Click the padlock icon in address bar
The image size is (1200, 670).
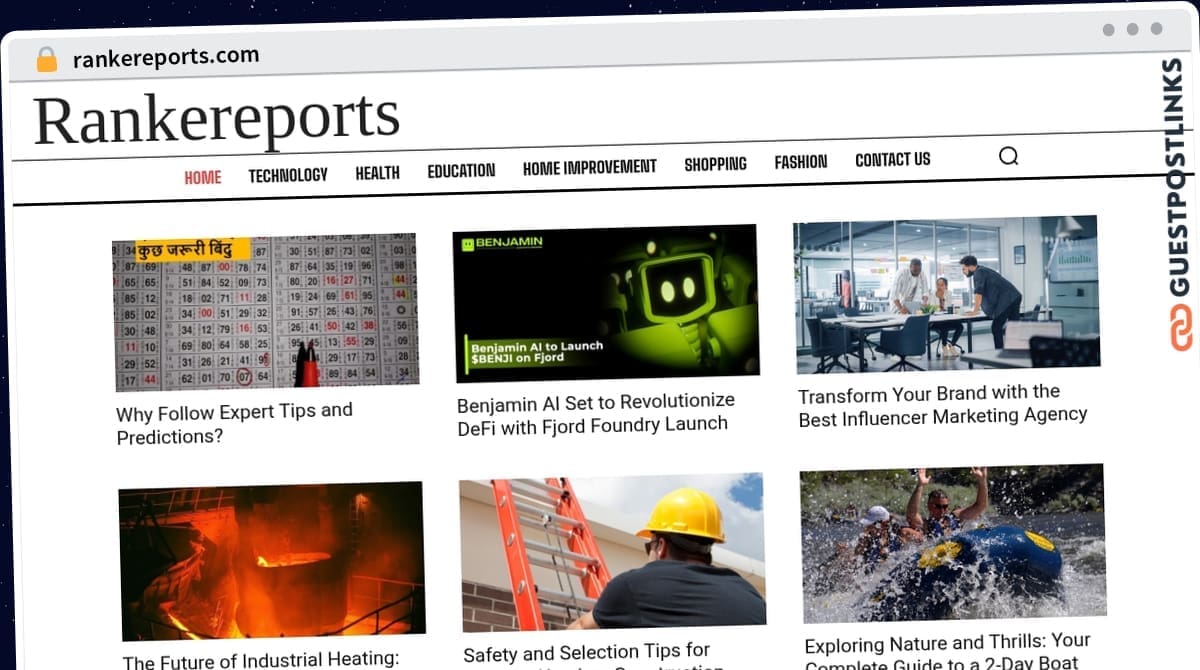click(x=46, y=60)
